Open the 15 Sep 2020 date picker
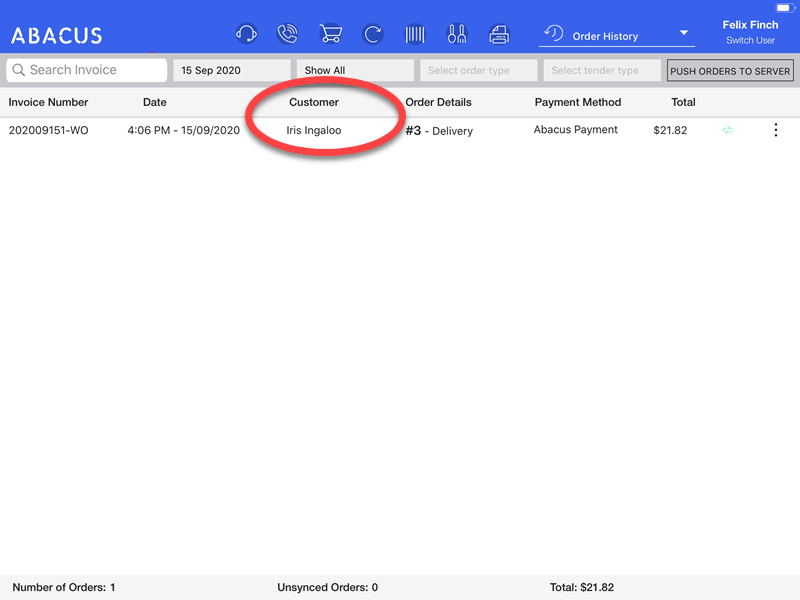Viewport: 800px width, 600px height. [232, 71]
